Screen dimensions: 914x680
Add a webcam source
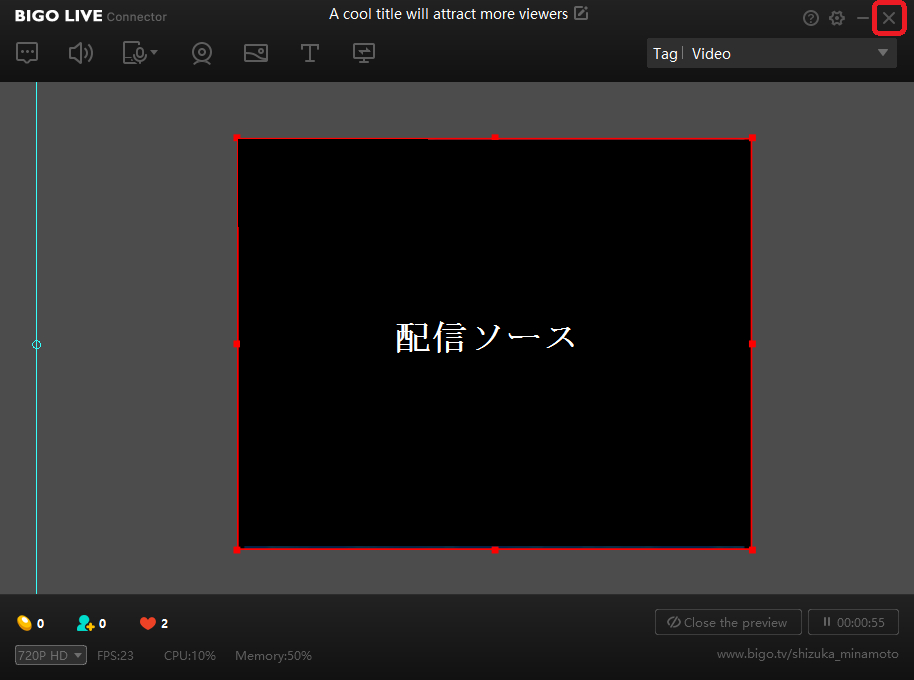202,54
